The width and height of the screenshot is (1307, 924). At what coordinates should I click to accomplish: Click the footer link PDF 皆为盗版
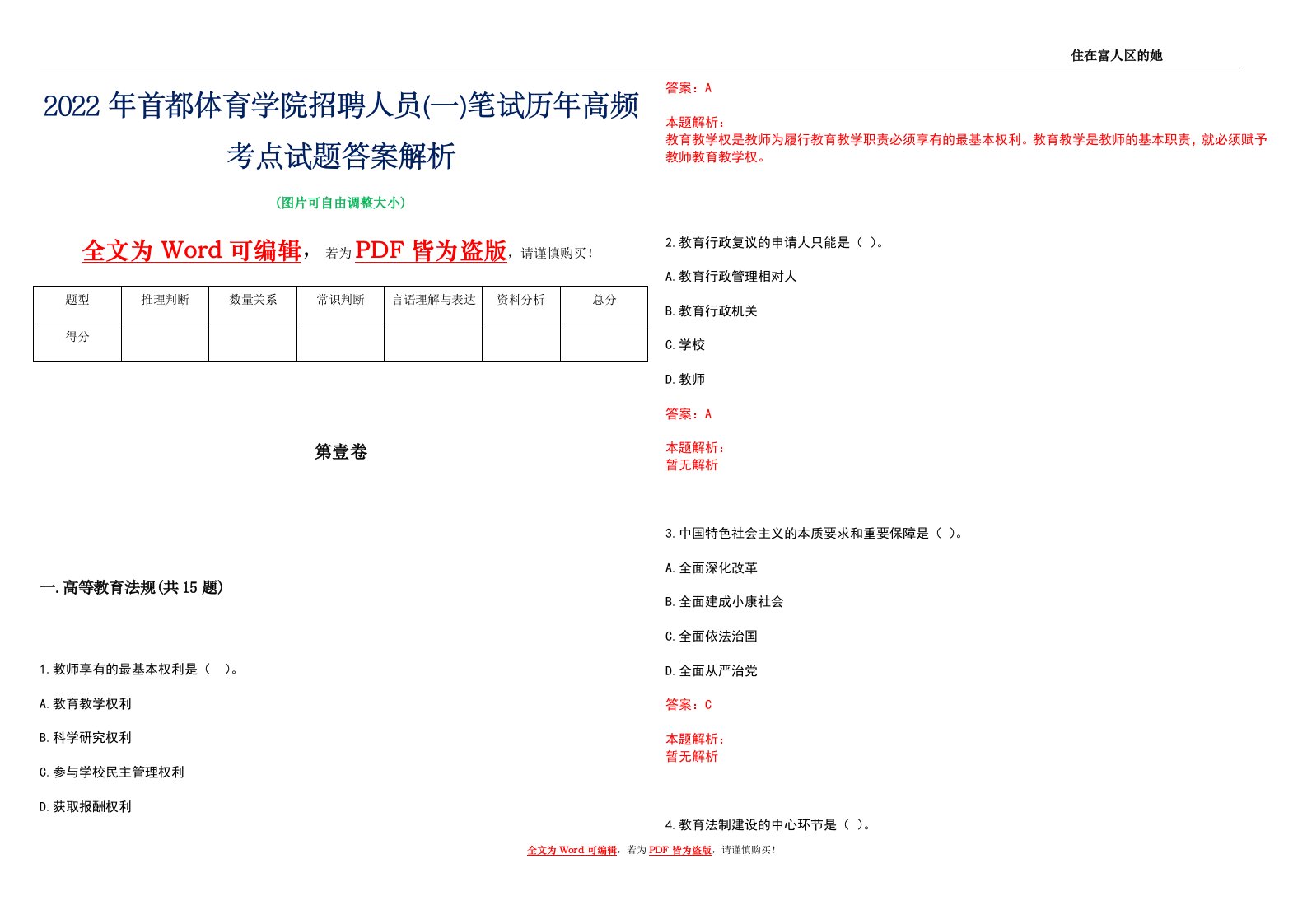679,850
